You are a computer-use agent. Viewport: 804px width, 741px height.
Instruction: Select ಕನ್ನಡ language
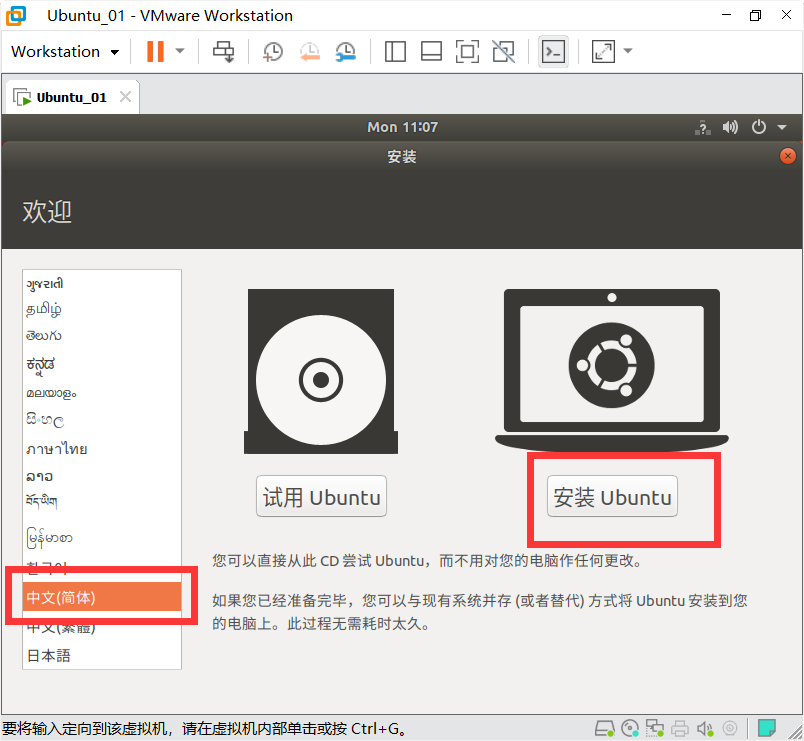pyautogui.click(x=102, y=365)
